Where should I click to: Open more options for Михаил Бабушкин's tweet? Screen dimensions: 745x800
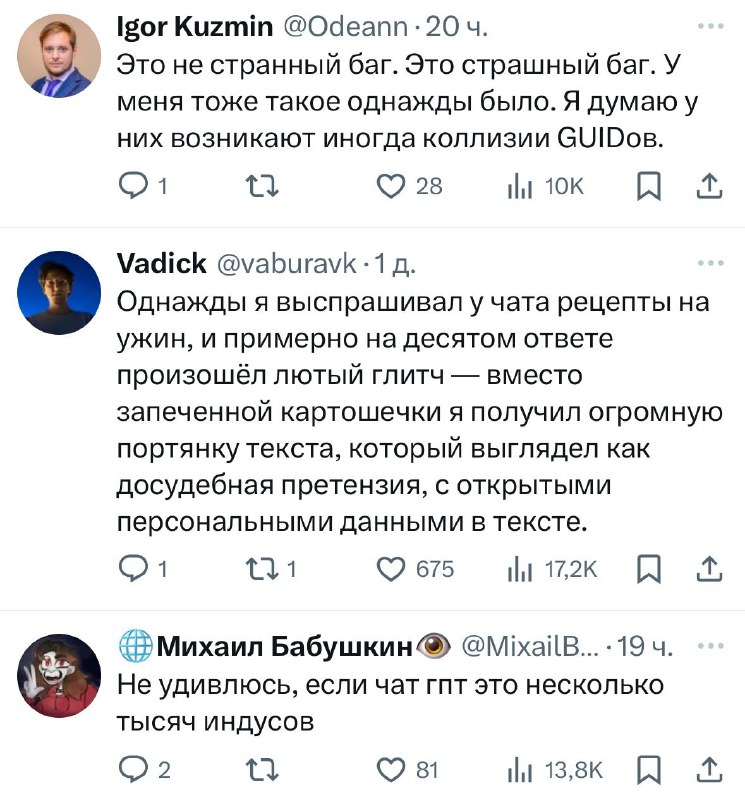point(711,646)
